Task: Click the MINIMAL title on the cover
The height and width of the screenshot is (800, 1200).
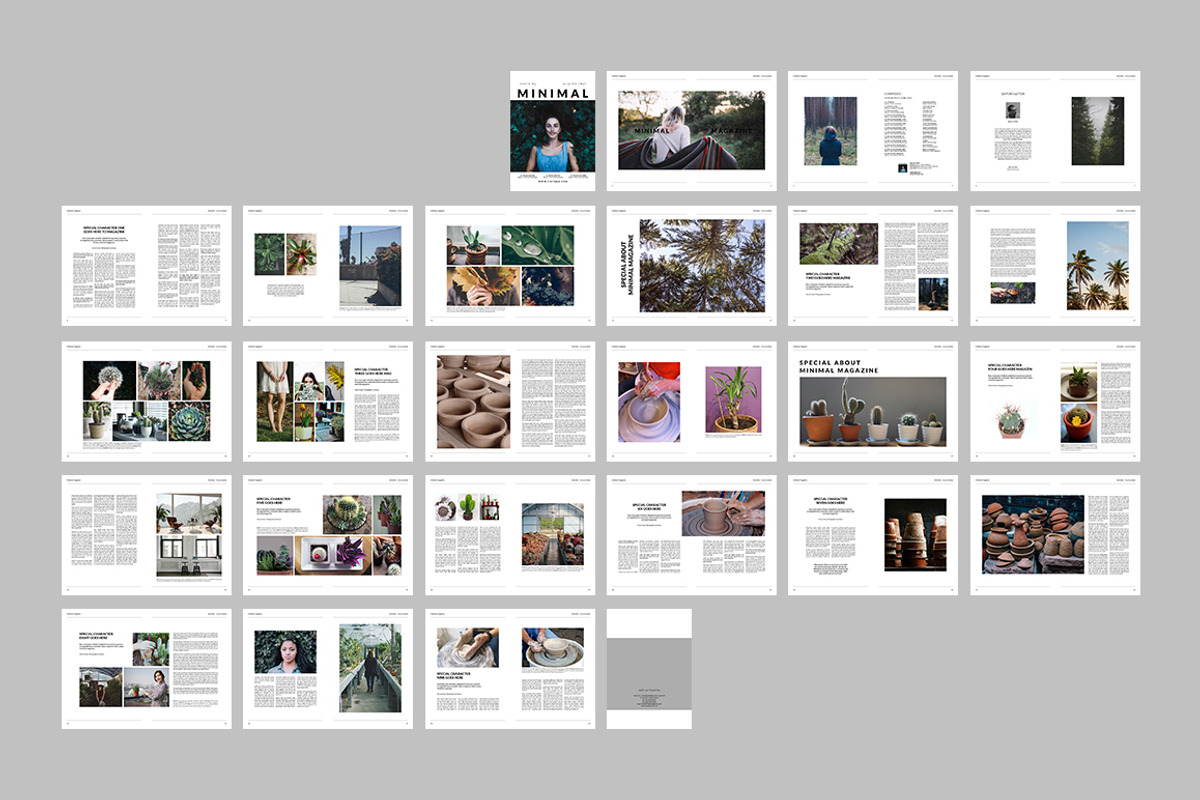Action: (x=552, y=93)
